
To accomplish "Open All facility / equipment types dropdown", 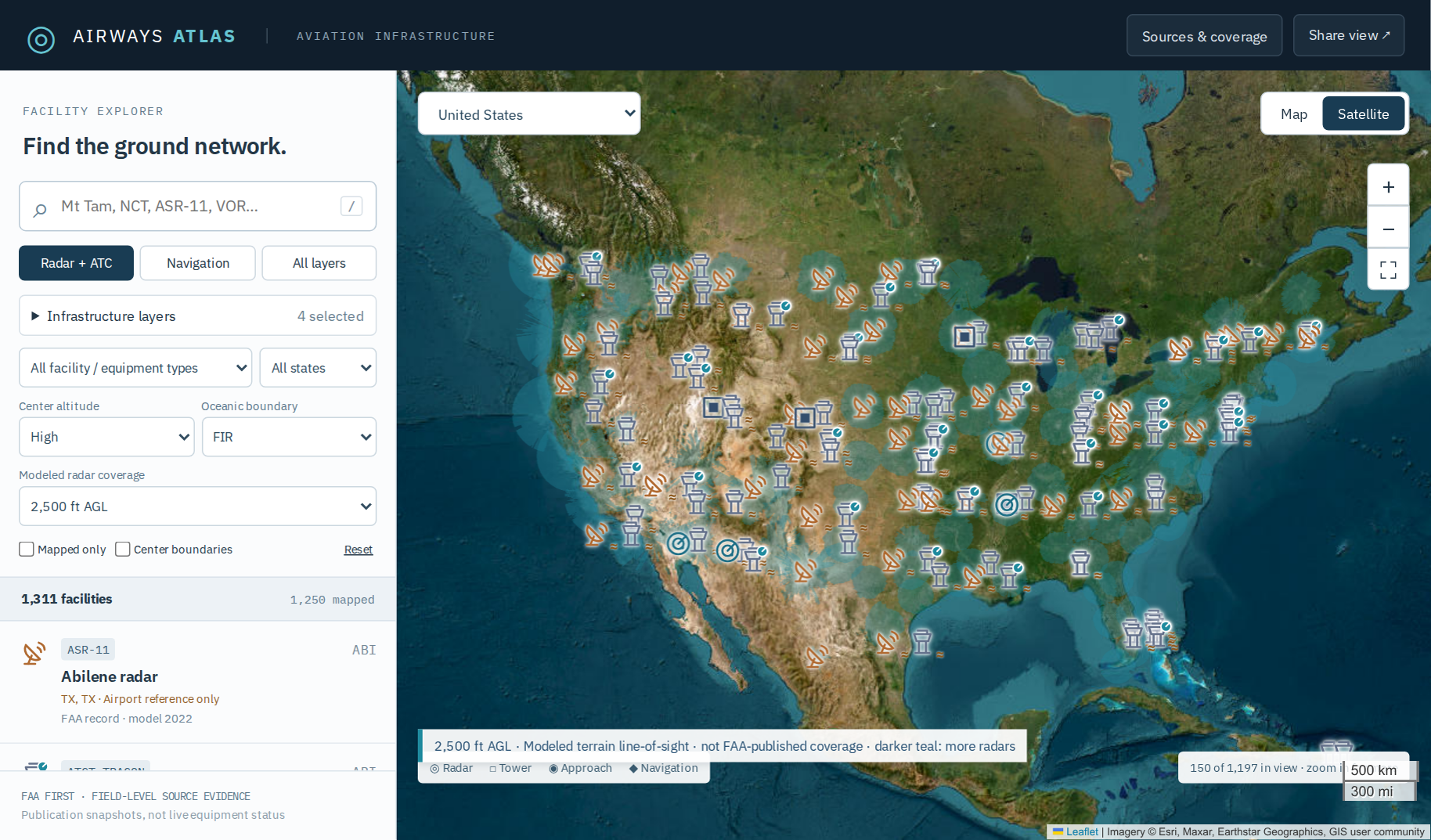I will [x=135, y=368].
